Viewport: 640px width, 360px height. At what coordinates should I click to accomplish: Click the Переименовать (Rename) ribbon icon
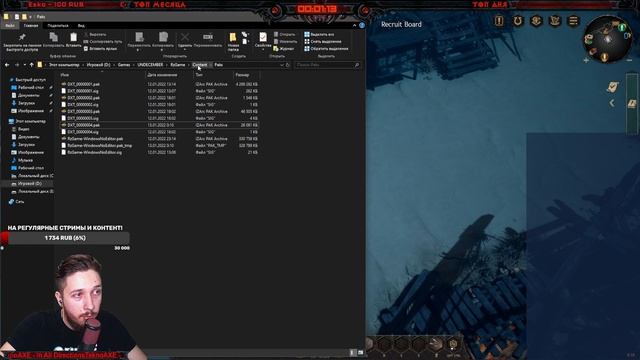[208, 37]
